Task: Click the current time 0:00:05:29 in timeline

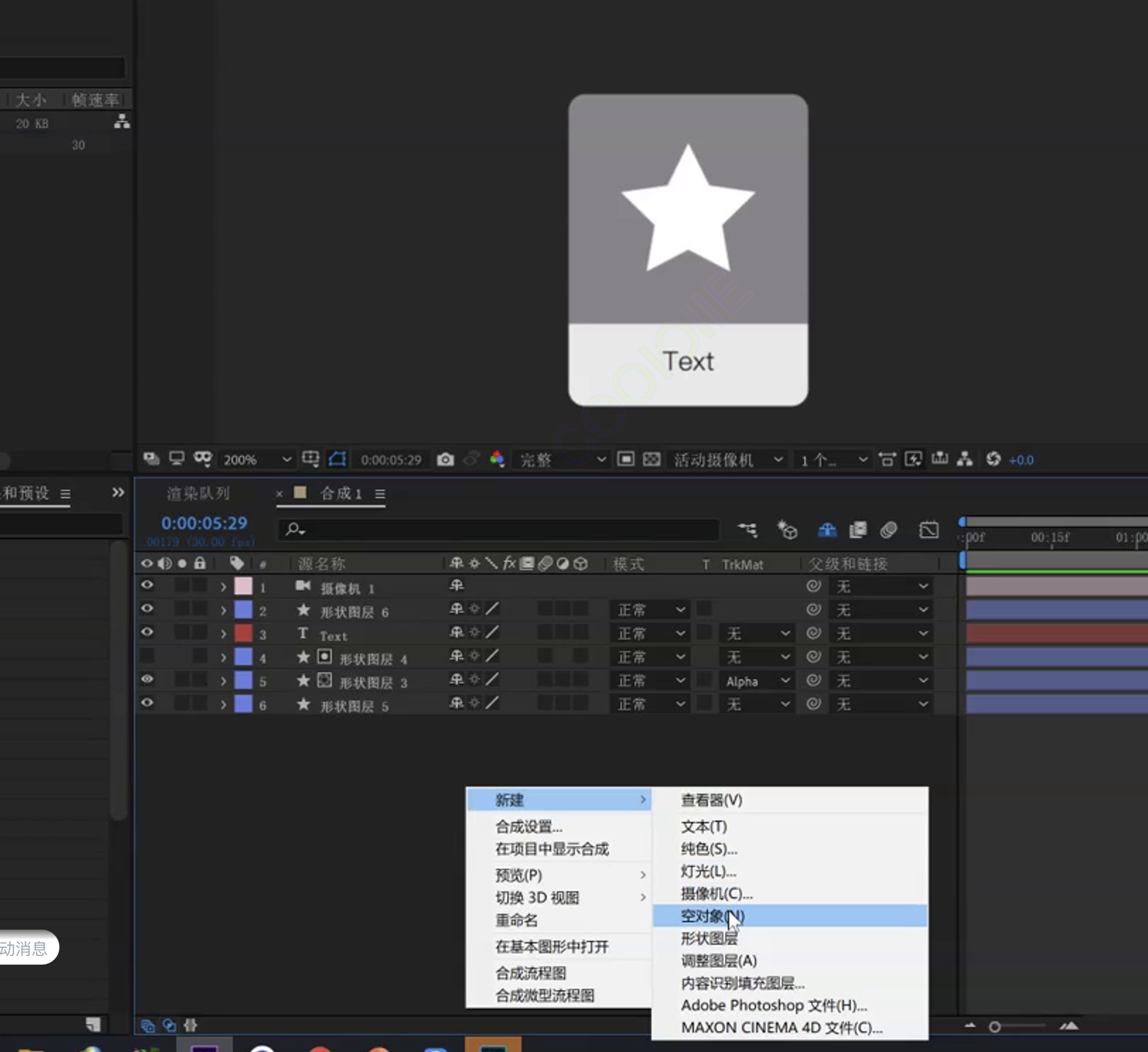Action: [204, 523]
